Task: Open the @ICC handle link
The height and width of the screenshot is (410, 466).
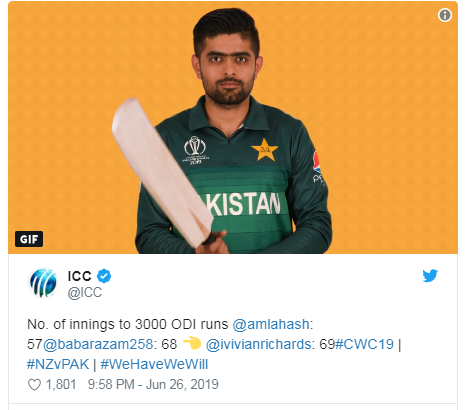Action: tap(85, 292)
